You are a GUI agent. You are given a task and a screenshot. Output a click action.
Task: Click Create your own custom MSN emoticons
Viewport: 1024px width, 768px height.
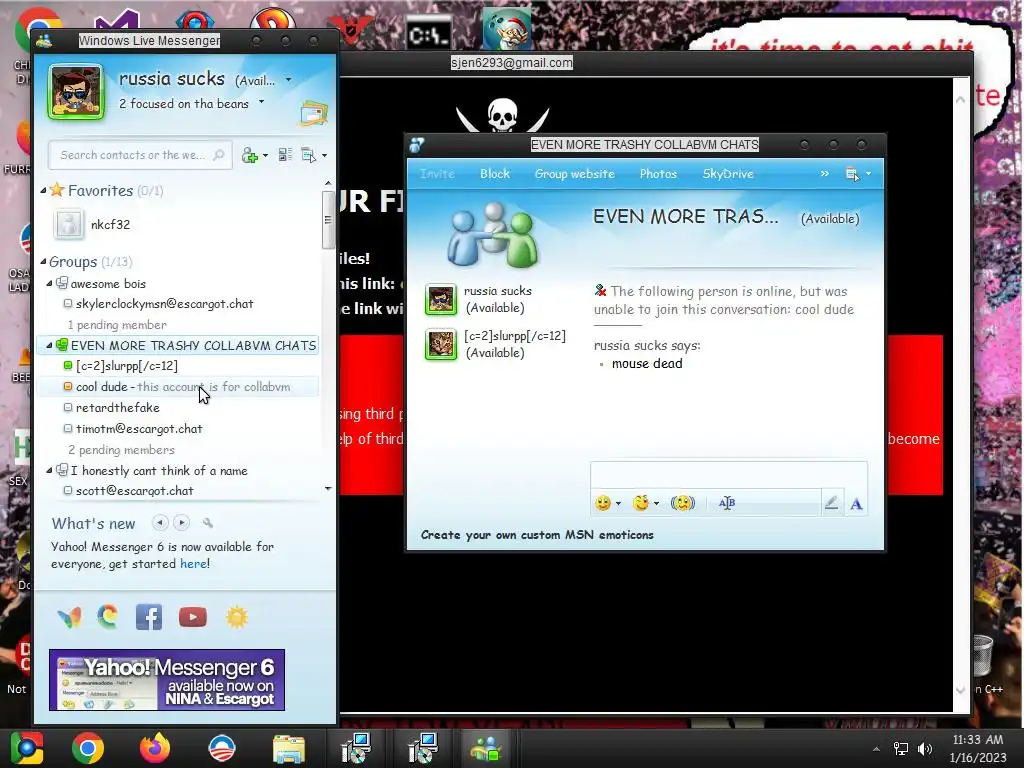point(537,535)
